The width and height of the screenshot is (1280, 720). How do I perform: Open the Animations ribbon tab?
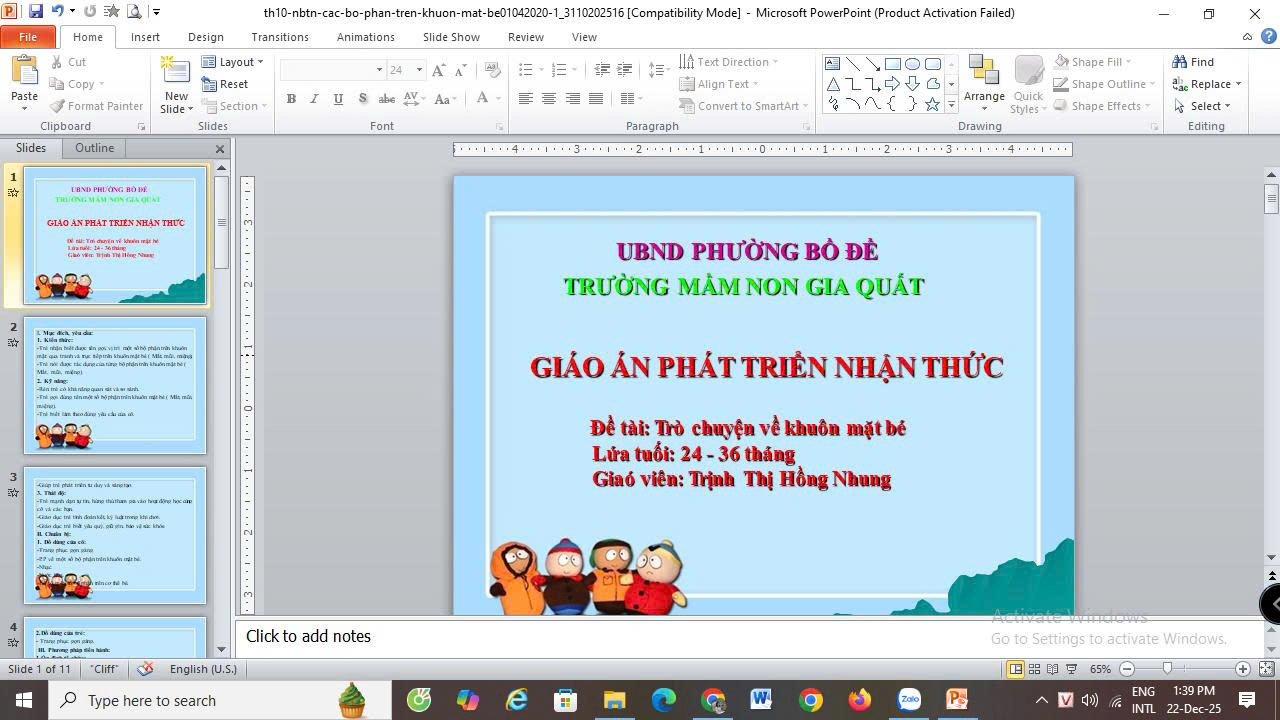click(x=365, y=37)
